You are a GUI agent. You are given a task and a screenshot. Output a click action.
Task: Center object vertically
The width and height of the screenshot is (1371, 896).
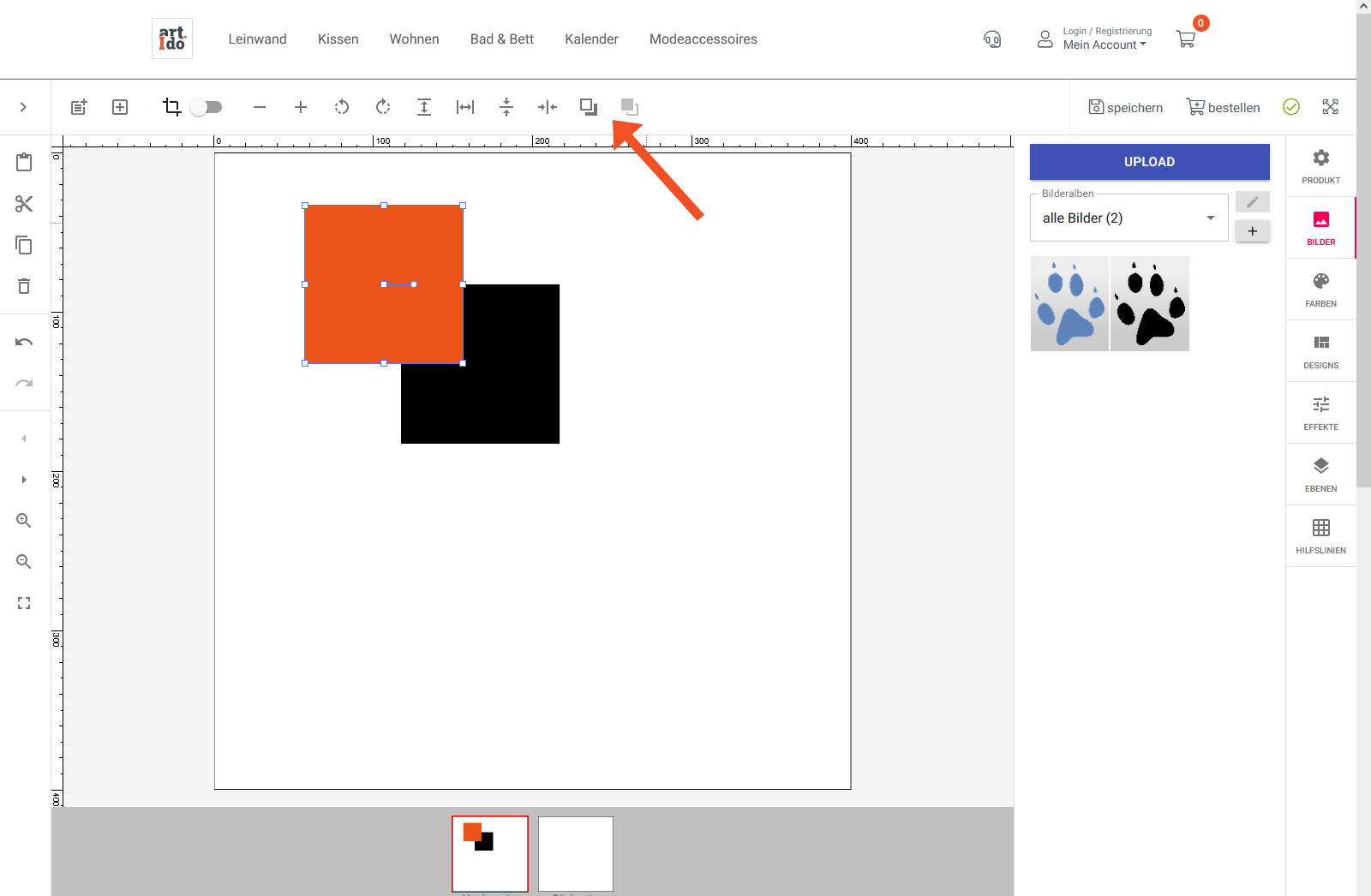pyautogui.click(x=506, y=107)
